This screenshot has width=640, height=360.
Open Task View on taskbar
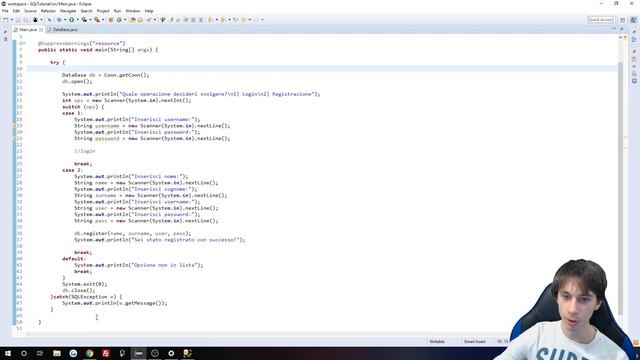tap(40, 353)
